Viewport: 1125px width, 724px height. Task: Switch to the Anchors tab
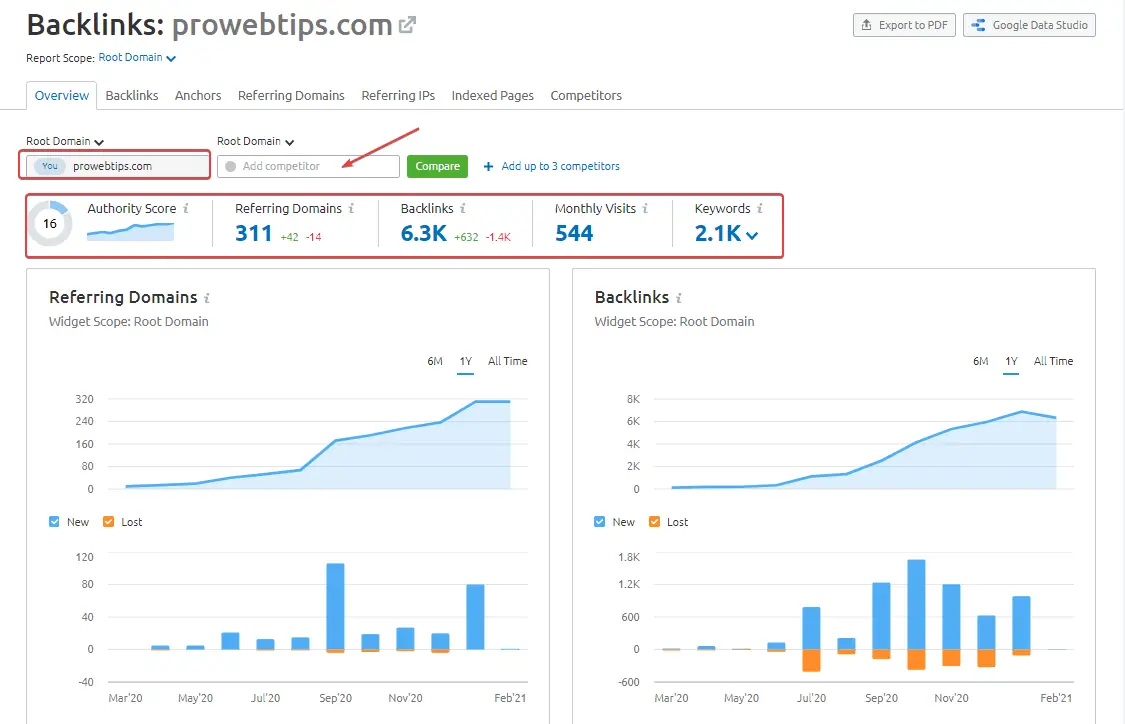tap(198, 95)
